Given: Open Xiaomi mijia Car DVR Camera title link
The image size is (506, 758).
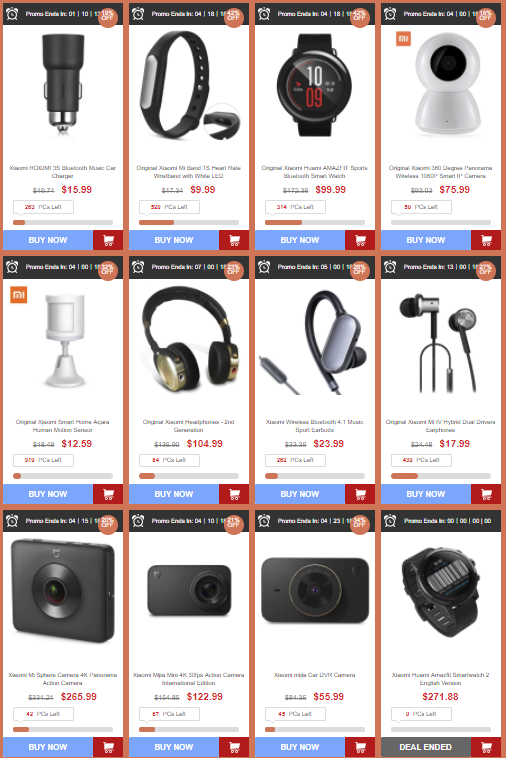Looking at the screenshot, I should point(315,675).
